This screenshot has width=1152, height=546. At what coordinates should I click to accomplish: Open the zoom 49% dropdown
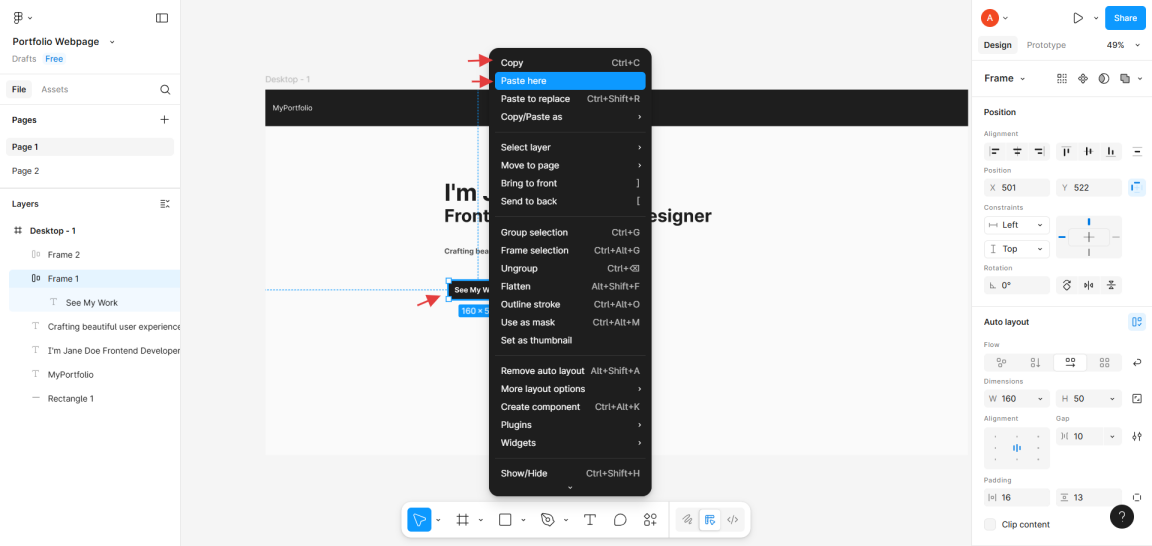coord(1121,45)
